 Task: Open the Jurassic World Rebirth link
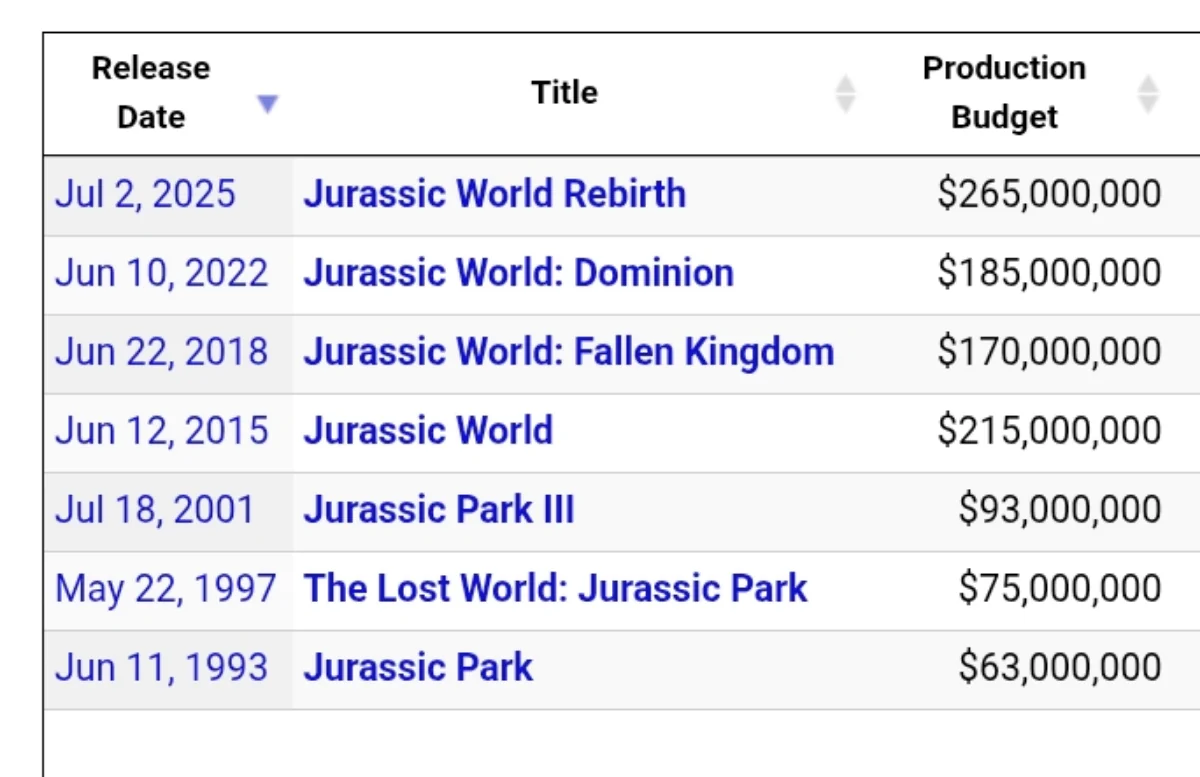496,194
